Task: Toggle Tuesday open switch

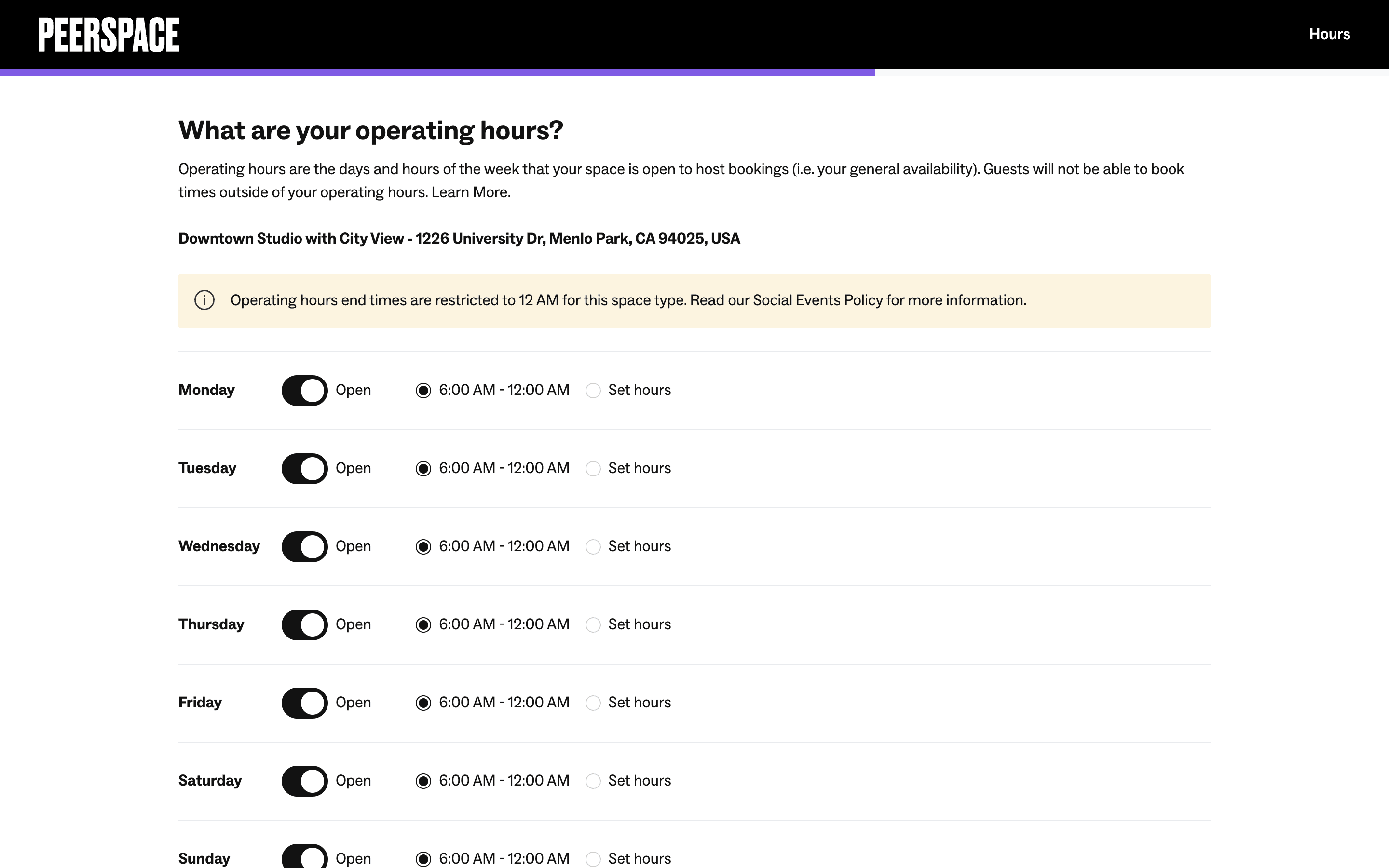Action: pos(304,468)
